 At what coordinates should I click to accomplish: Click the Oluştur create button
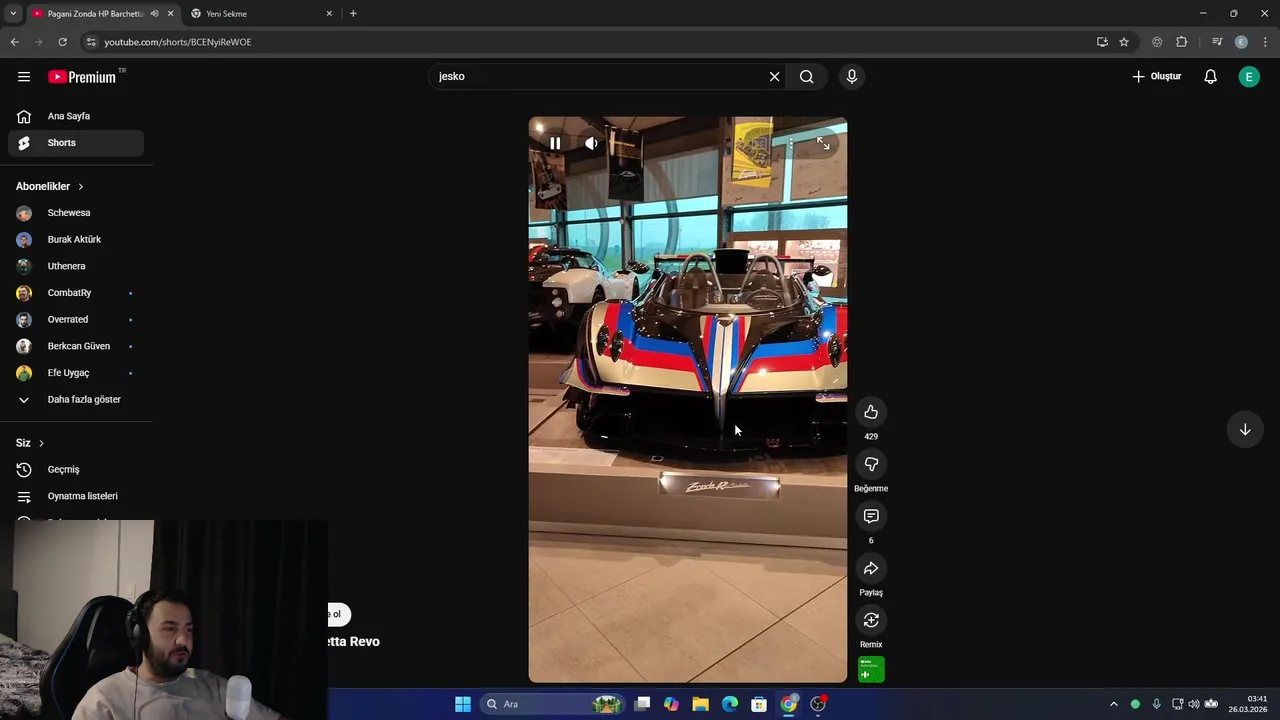1156,77
